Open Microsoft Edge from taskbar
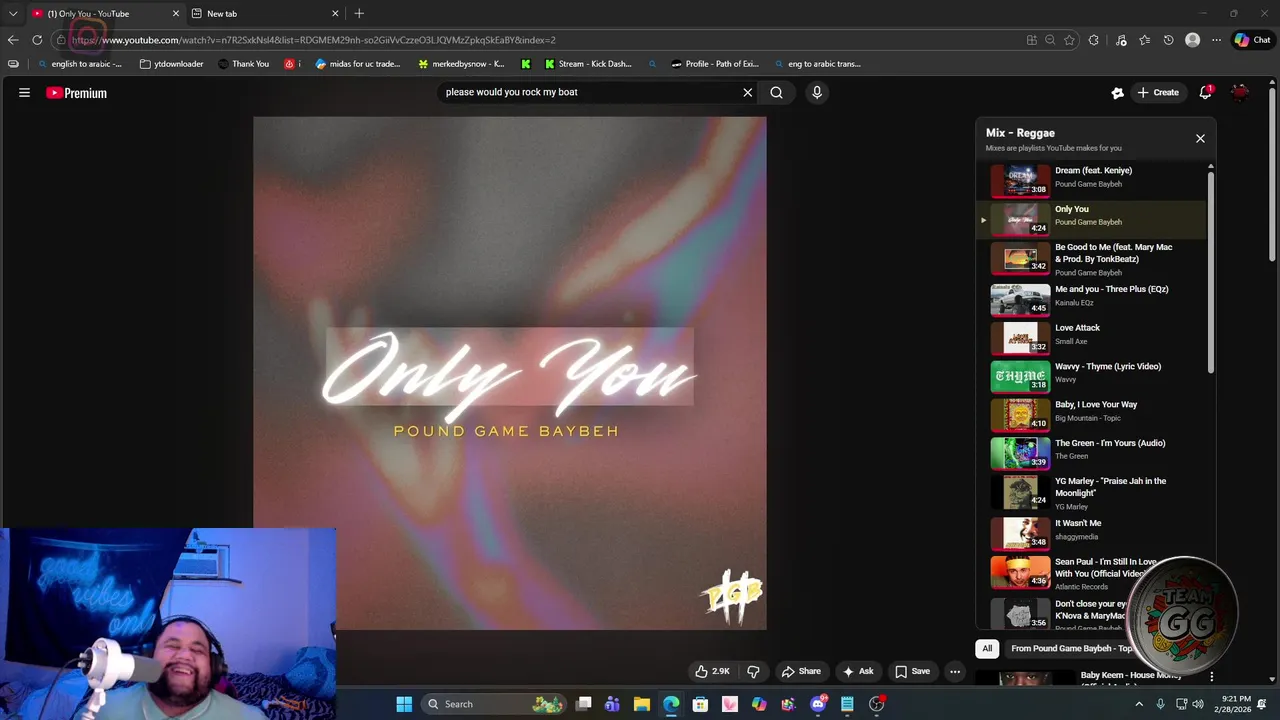The width and height of the screenshot is (1280, 720). pos(671,704)
